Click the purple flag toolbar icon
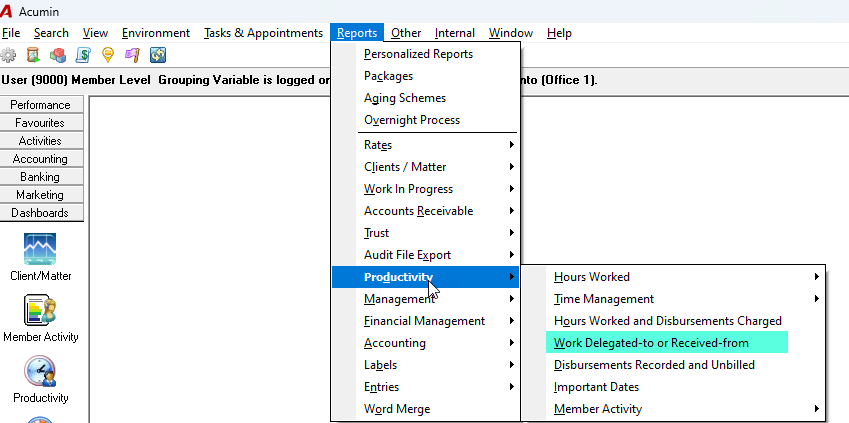 133,55
